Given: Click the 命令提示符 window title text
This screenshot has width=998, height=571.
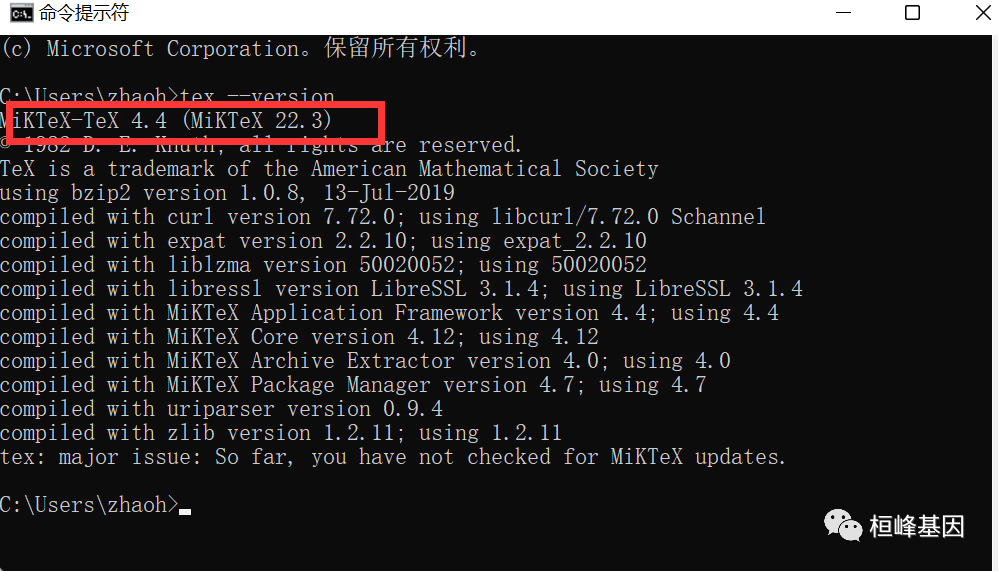Looking at the screenshot, I should click(x=84, y=14).
